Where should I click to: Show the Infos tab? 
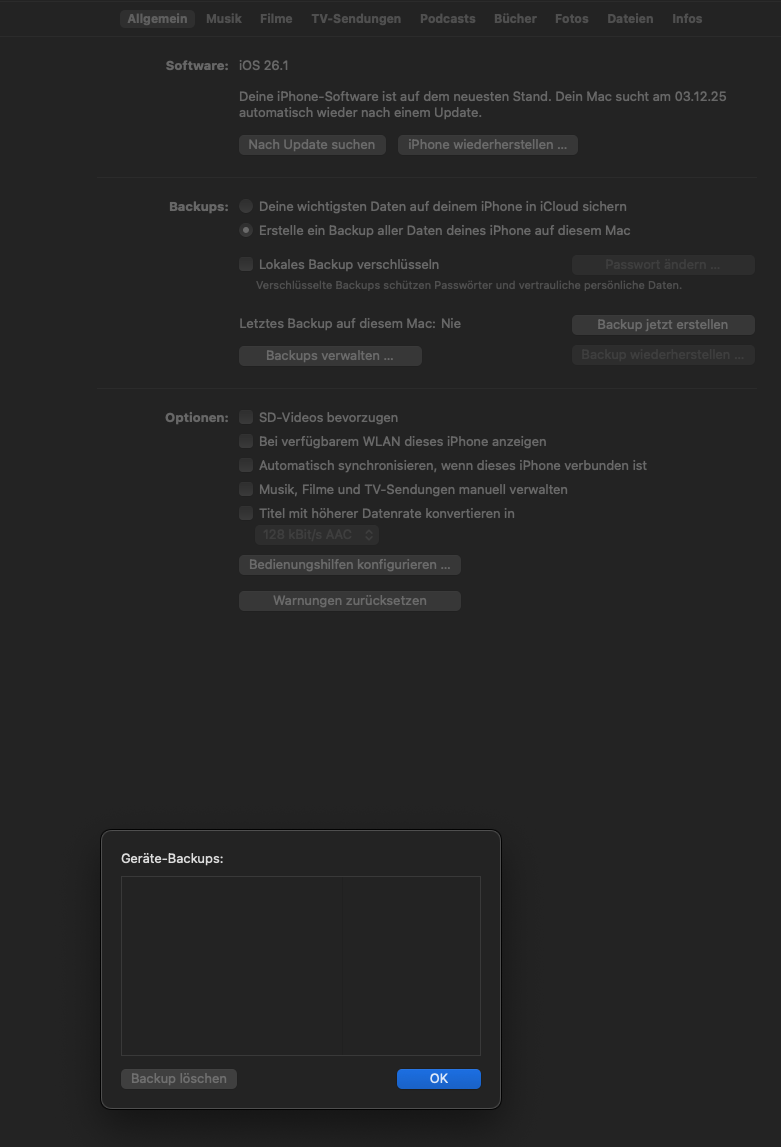coord(687,19)
